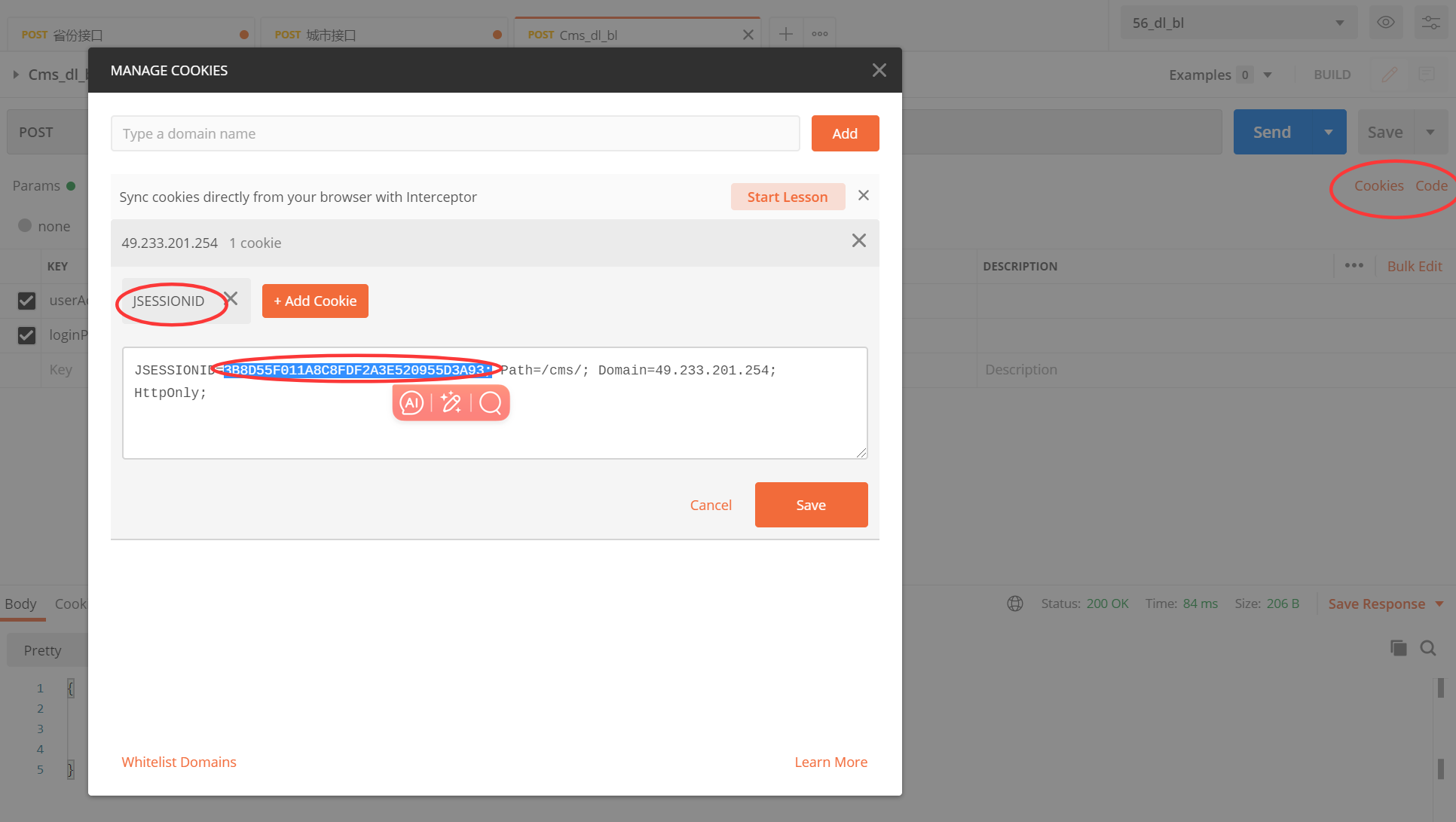Open the manage environments settings icon
Image resolution: width=1456 pixels, height=822 pixels.
(1430, 23)
